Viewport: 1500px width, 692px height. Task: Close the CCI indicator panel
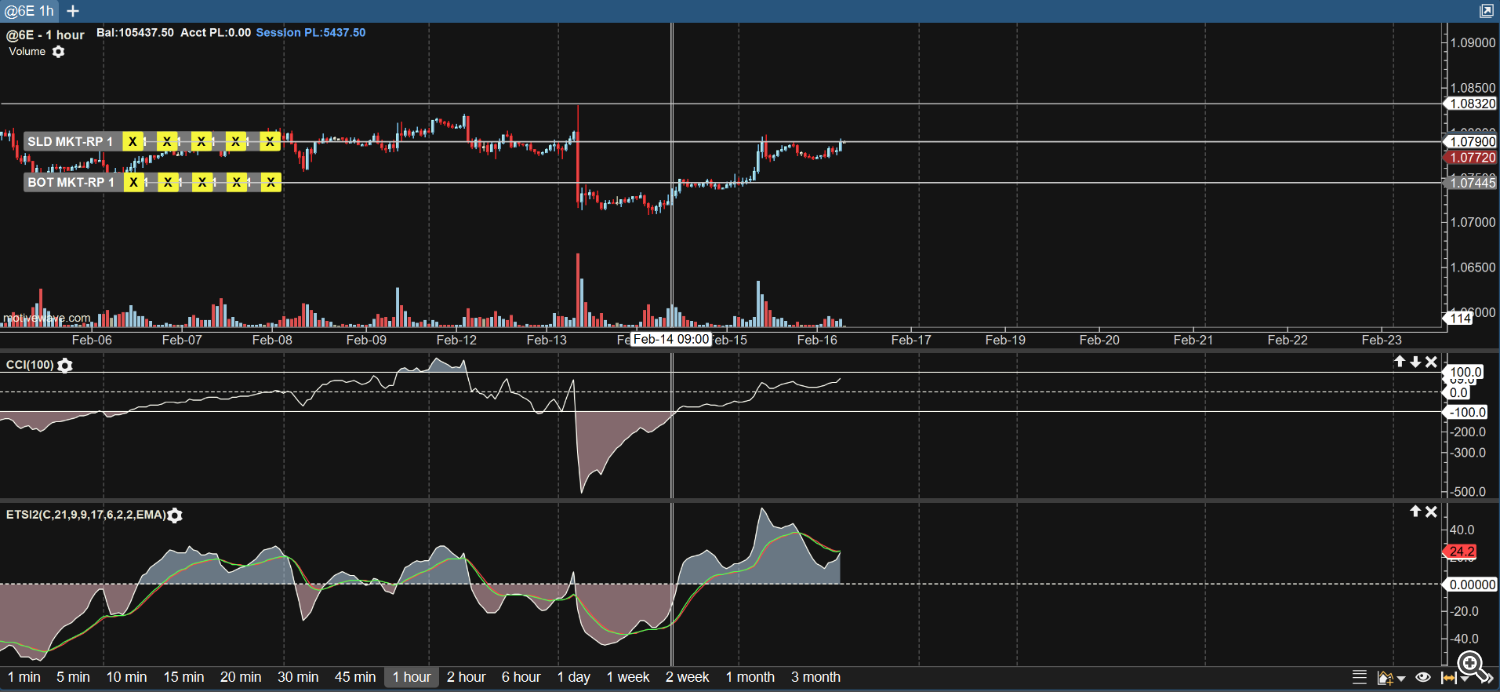[1431, 362]
